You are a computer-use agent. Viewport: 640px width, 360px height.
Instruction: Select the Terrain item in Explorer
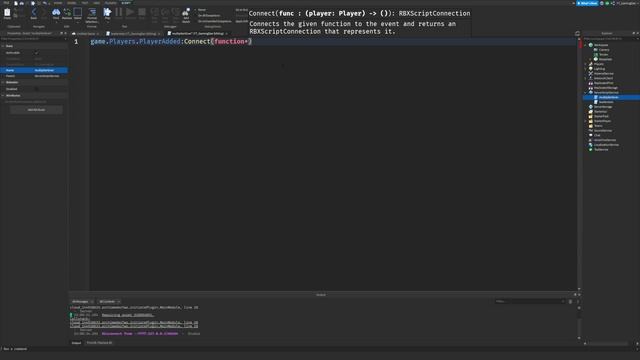point(603,54)
